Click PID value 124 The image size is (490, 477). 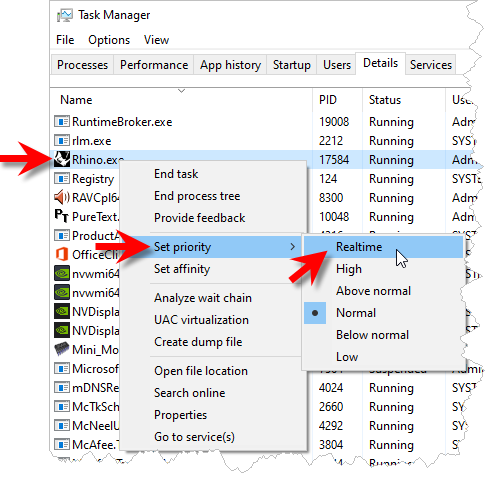click(328, 179)
